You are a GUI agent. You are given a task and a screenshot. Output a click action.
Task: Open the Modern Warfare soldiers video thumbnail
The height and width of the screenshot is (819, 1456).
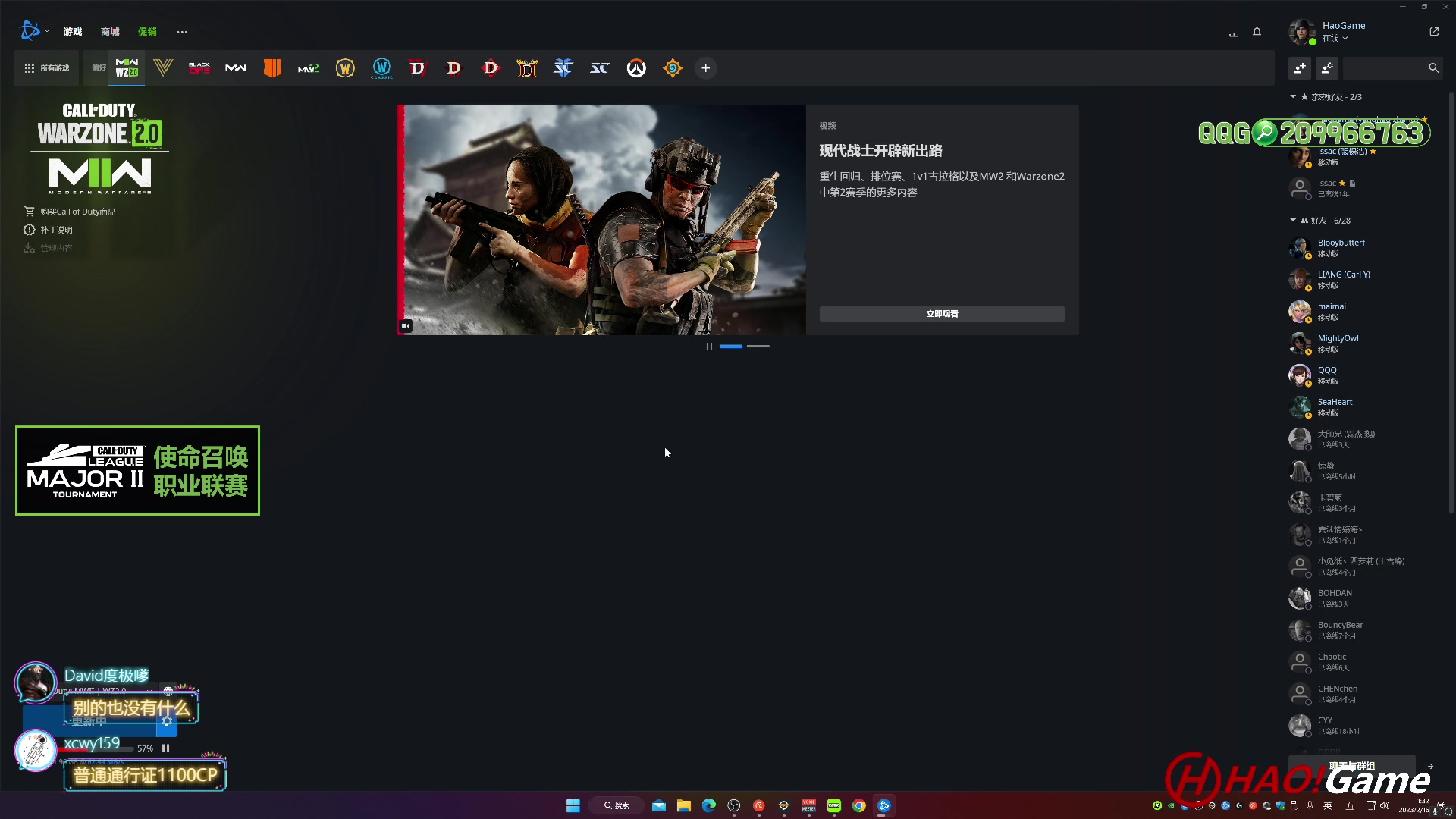tap(601, 220)
